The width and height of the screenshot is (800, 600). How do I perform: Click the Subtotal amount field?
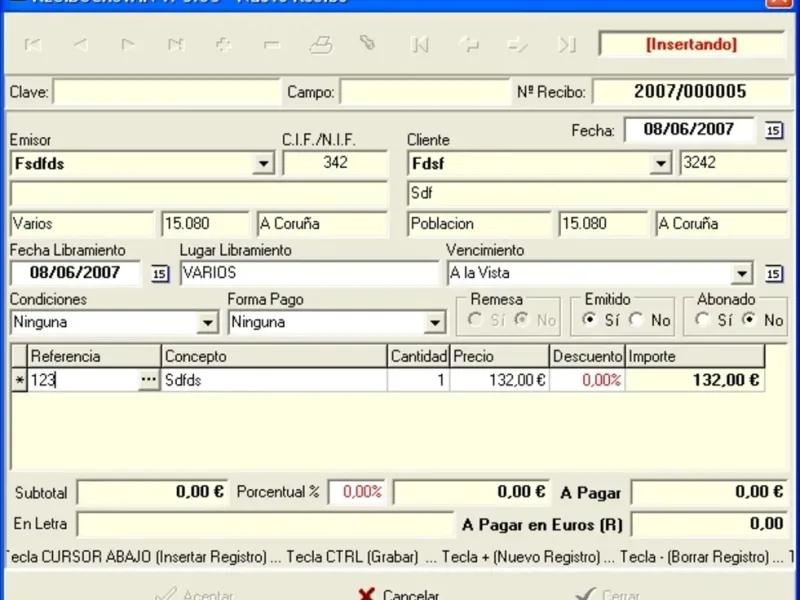tap(152, 492)
